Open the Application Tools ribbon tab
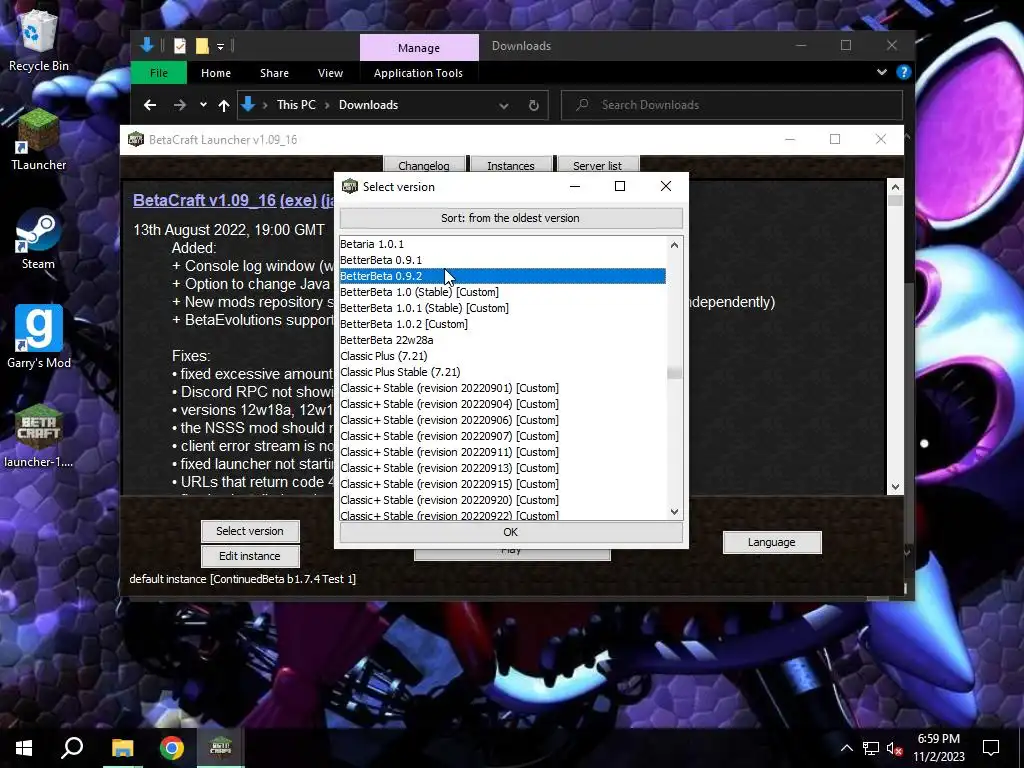Viewport: 1024px width, 768px height. (418, 73)
